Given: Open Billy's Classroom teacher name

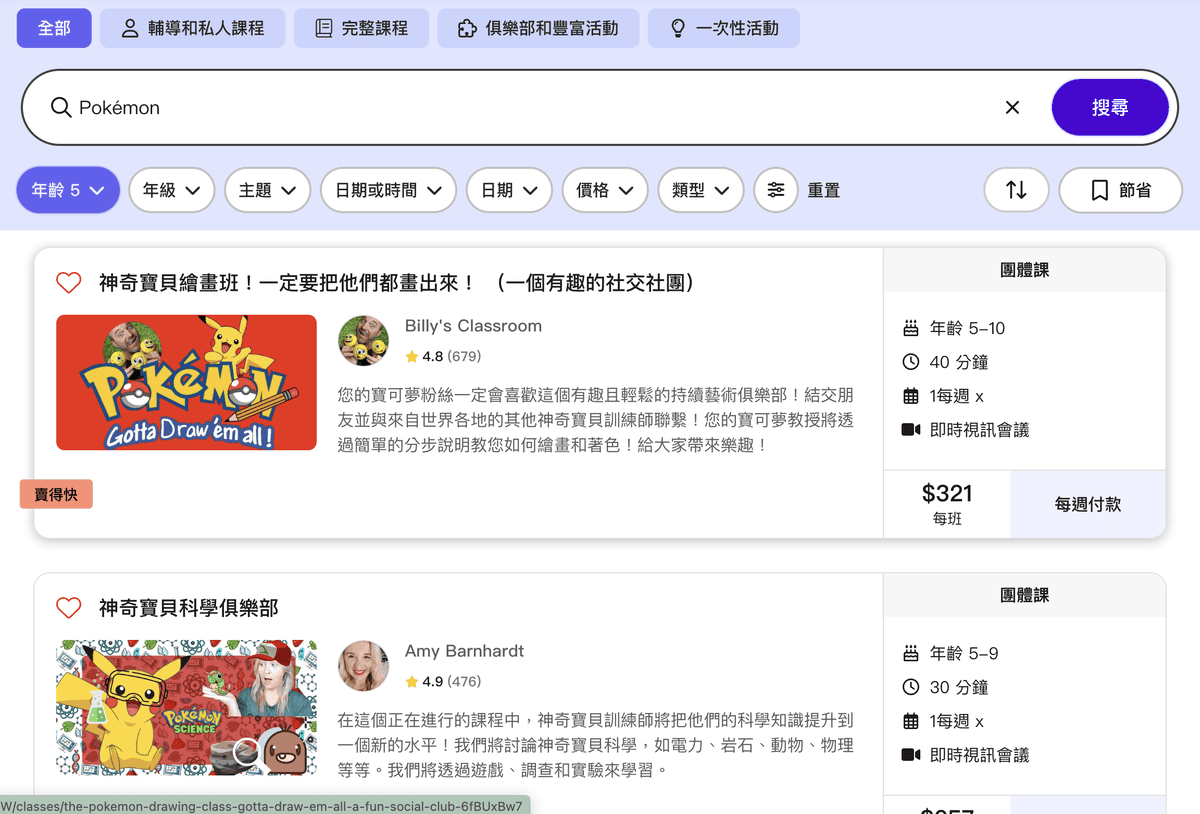Looking at the screenshot, I should pyautogui.click(x=473, y=326).
